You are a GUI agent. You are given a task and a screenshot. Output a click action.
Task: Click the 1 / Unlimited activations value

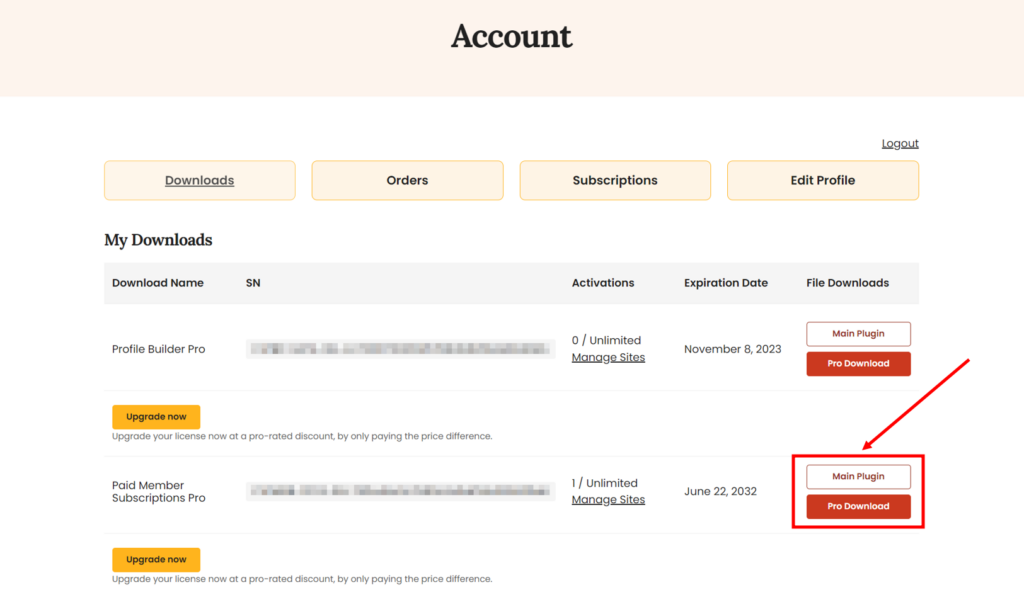pos(604,483)
